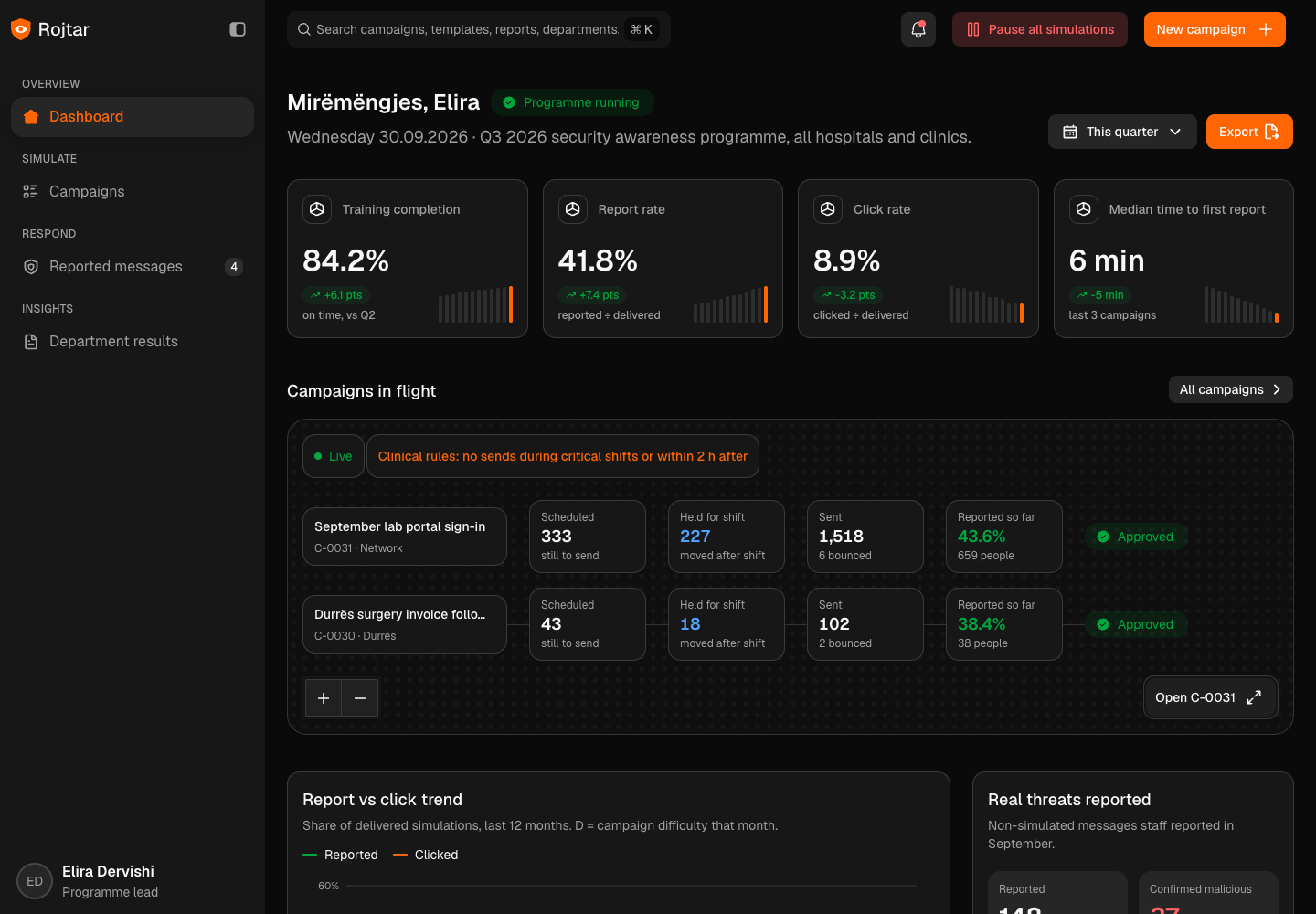Create a New campaign
The image size is (1316, 914).
(x=1215, y=29)
